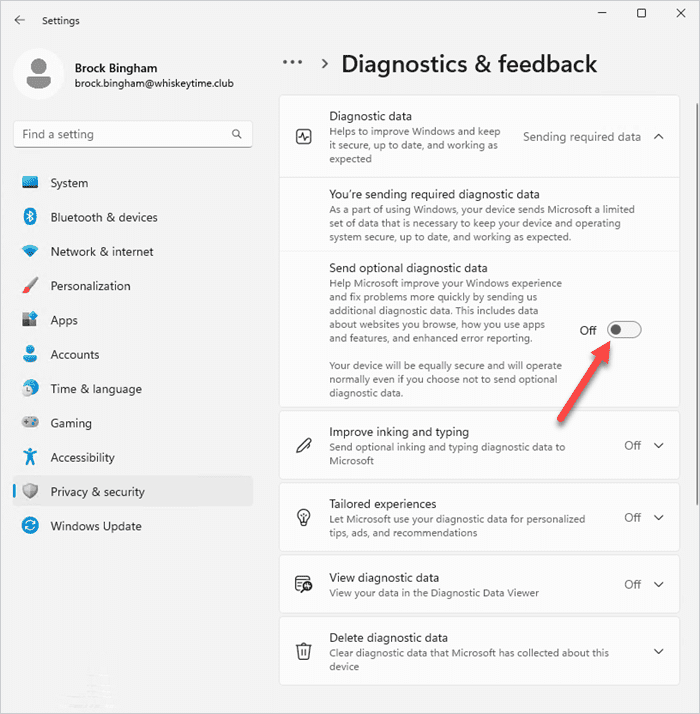
Task: Click the Network wifi icon
Action: pos(30,251)
